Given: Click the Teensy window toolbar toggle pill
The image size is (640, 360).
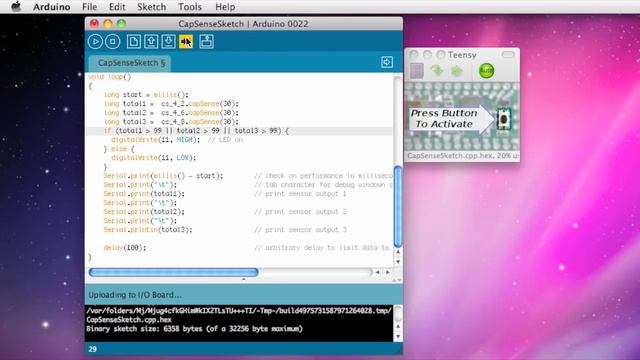Looking at the screenshot, I should coord(508,55).
